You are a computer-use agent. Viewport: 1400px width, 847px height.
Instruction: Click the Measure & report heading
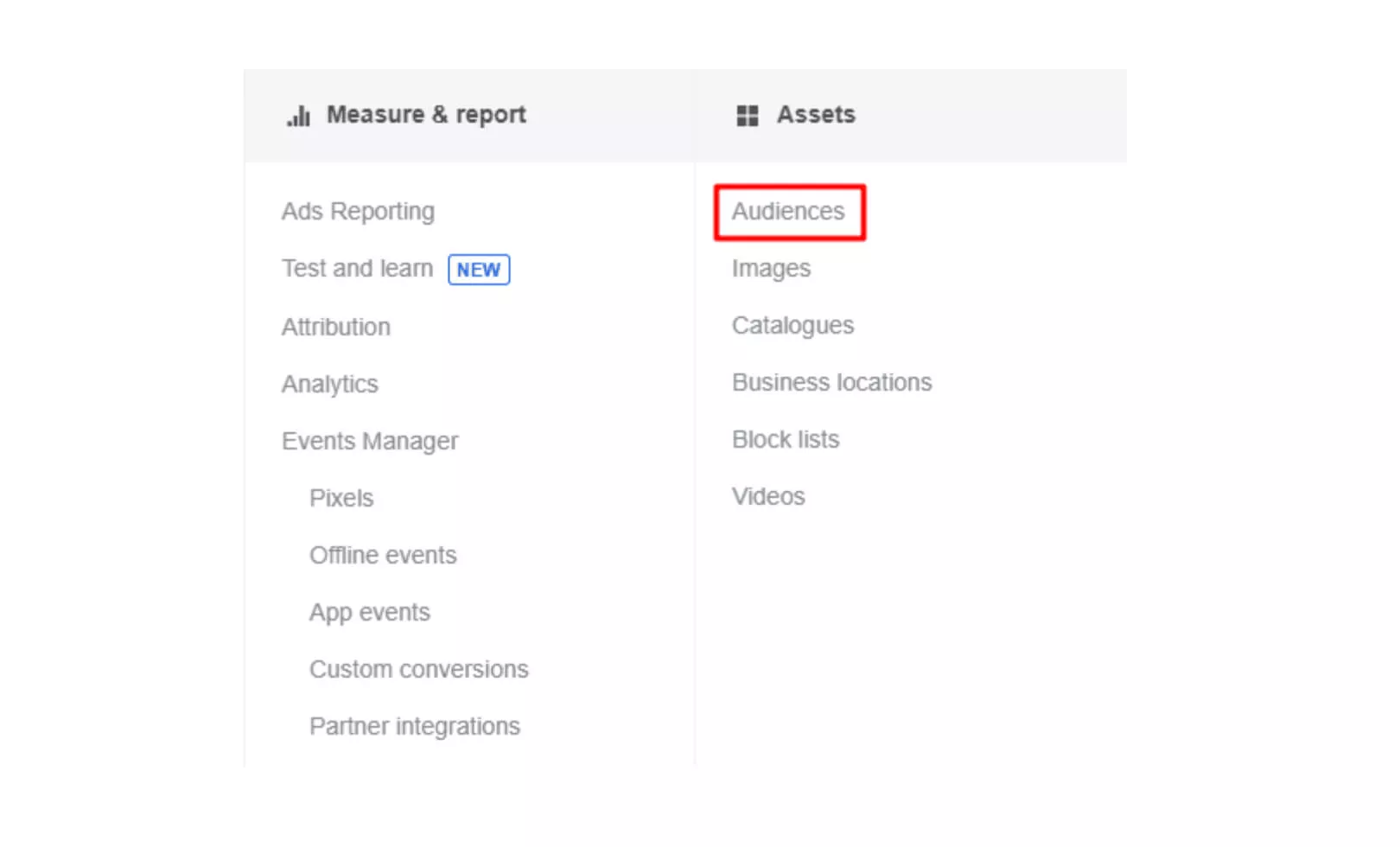(x=426, y=115)
